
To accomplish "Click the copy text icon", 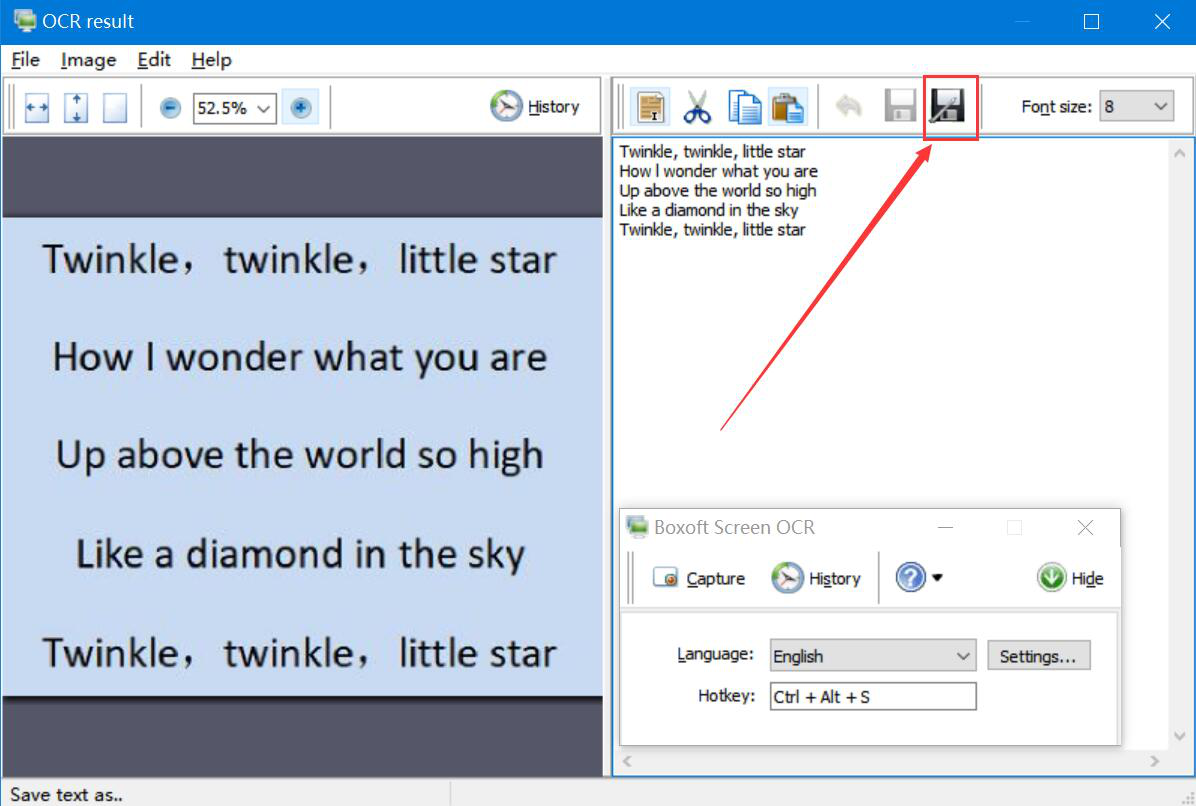I will pyautogui.click(x=744, y=107).
